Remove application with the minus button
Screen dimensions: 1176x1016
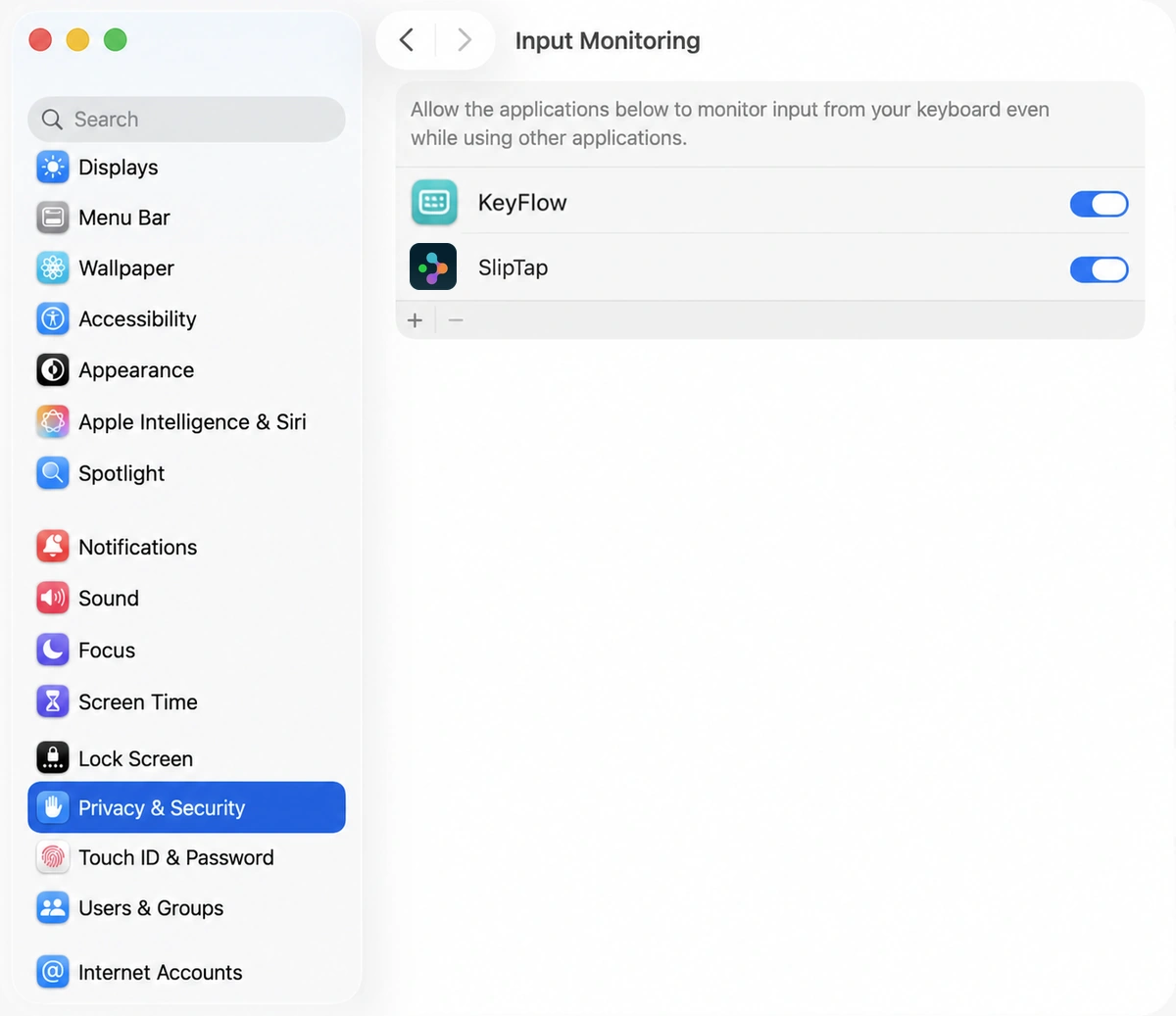[456, 320]
